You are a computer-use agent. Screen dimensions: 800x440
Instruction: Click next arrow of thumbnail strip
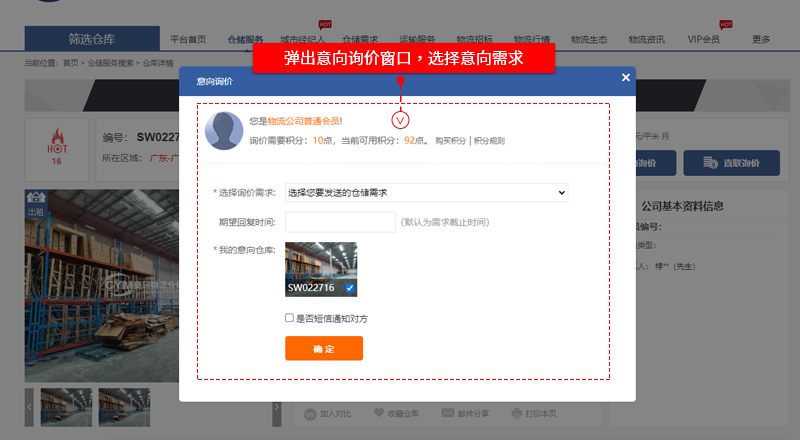(x=276, y=407)
